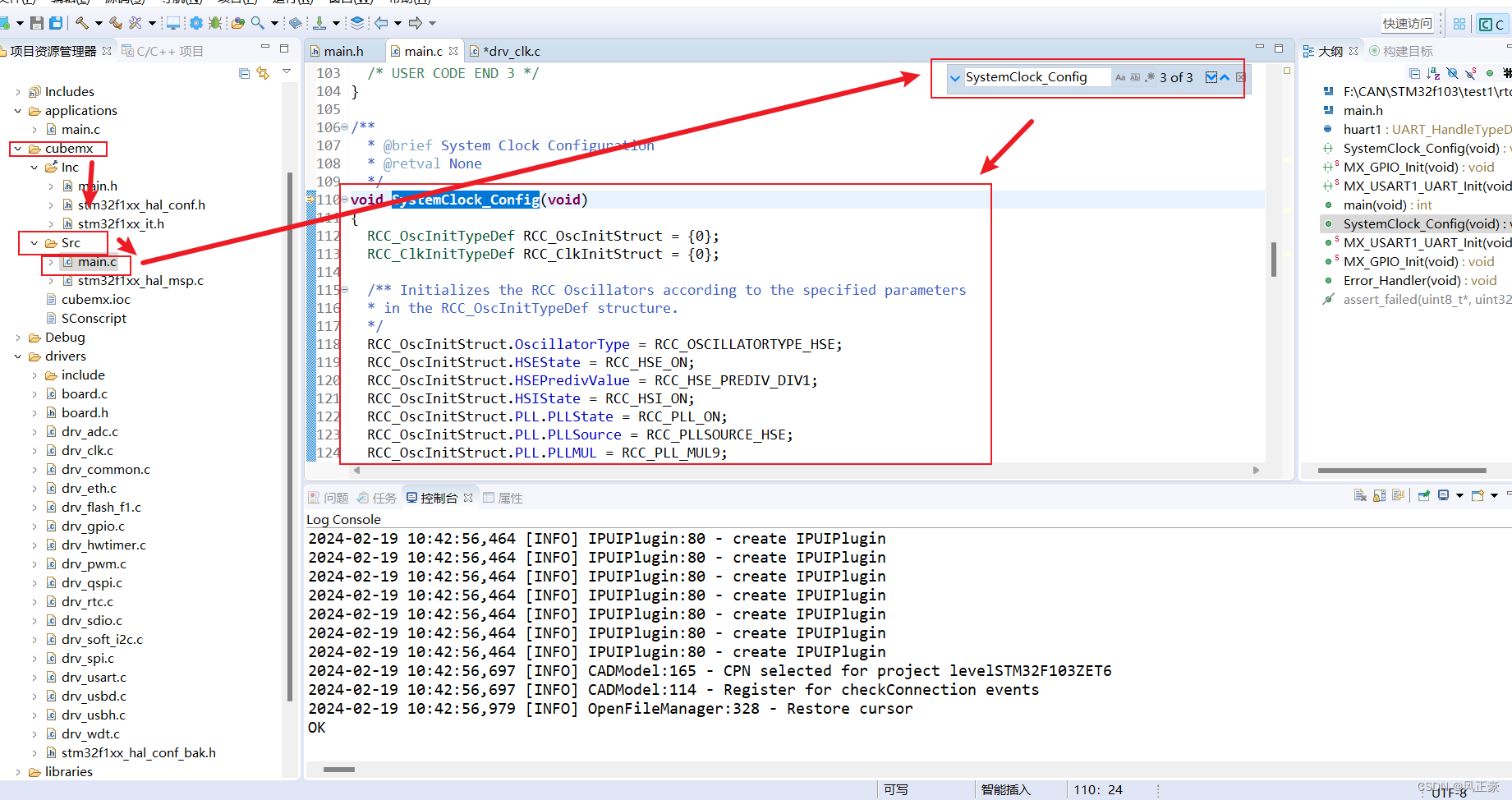Sort outline entries alphabetically
Image resolution: width=1512 pixels, height=800 pixels.
pyautogui.click(x=1433, y=73)
